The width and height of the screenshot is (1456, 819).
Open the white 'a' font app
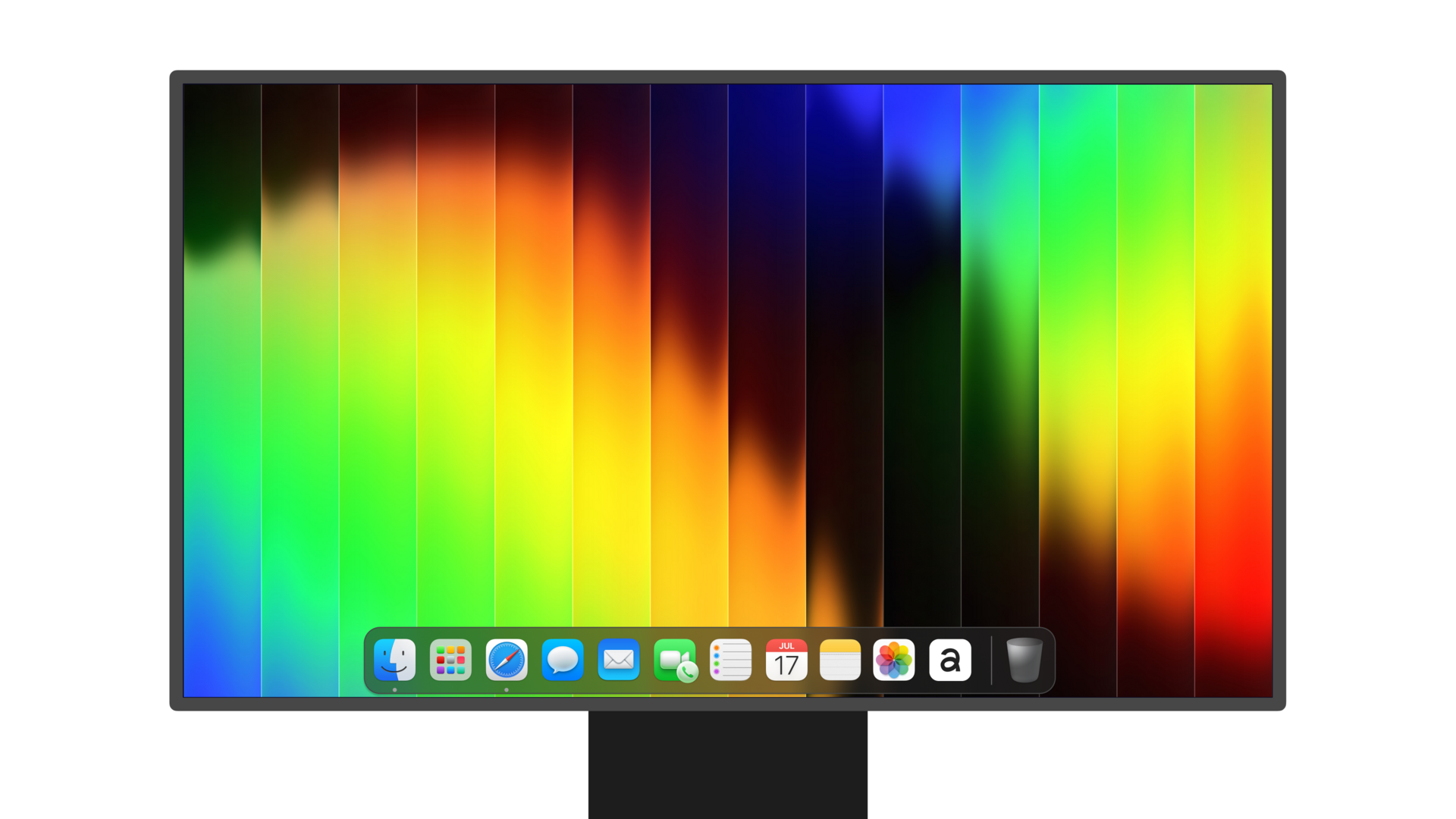point(950,659)
